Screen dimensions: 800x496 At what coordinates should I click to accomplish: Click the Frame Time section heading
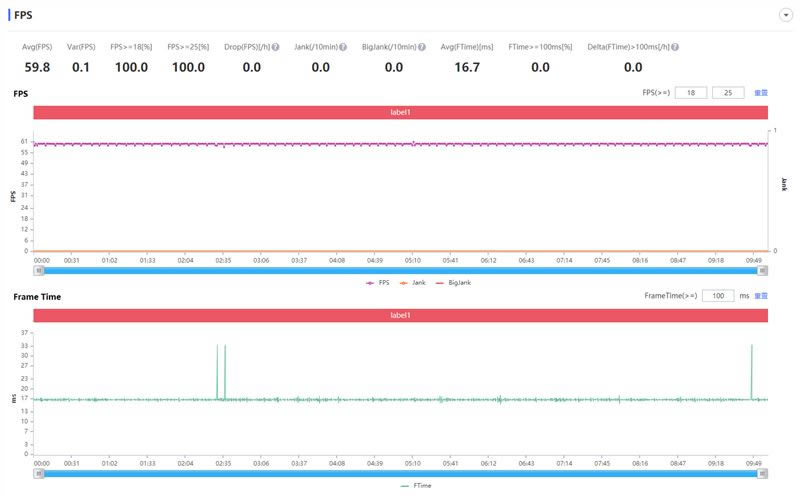(x=37, y=296)
